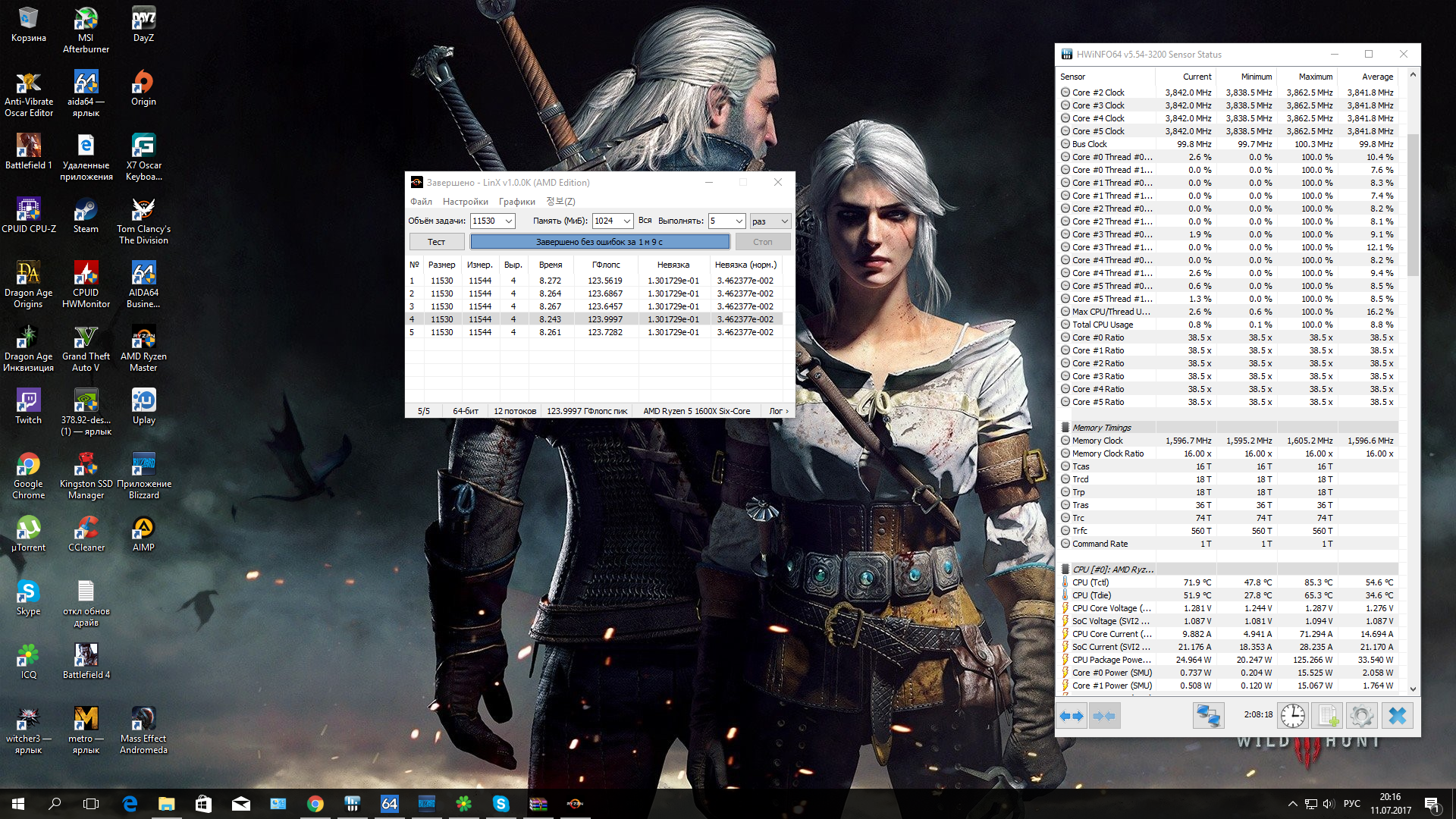Click HWiNFO remote network monitoring icon
Screen dimensions: 1456x819
coord(1208,716)
